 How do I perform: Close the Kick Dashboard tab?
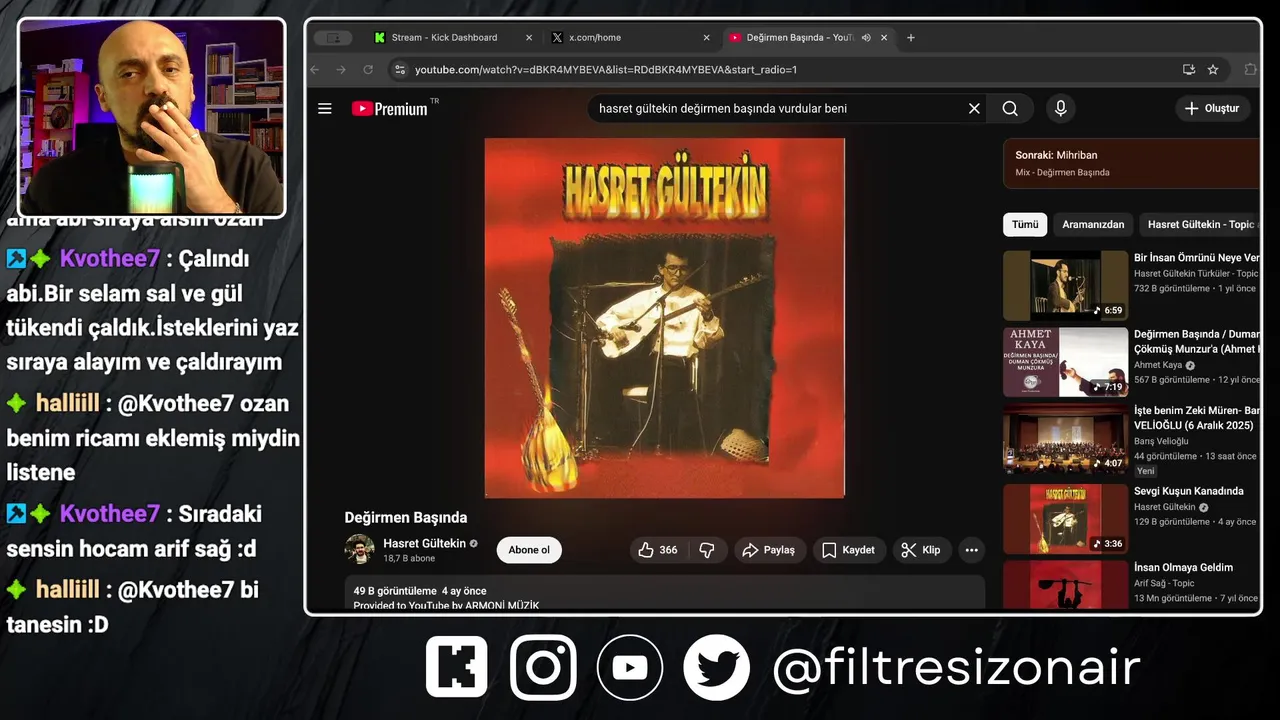(x=529, y=37)
